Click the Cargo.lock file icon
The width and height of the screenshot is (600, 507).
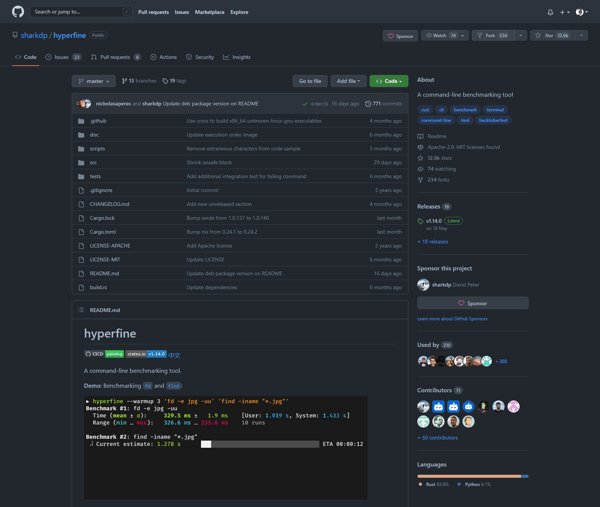(81, 218)
